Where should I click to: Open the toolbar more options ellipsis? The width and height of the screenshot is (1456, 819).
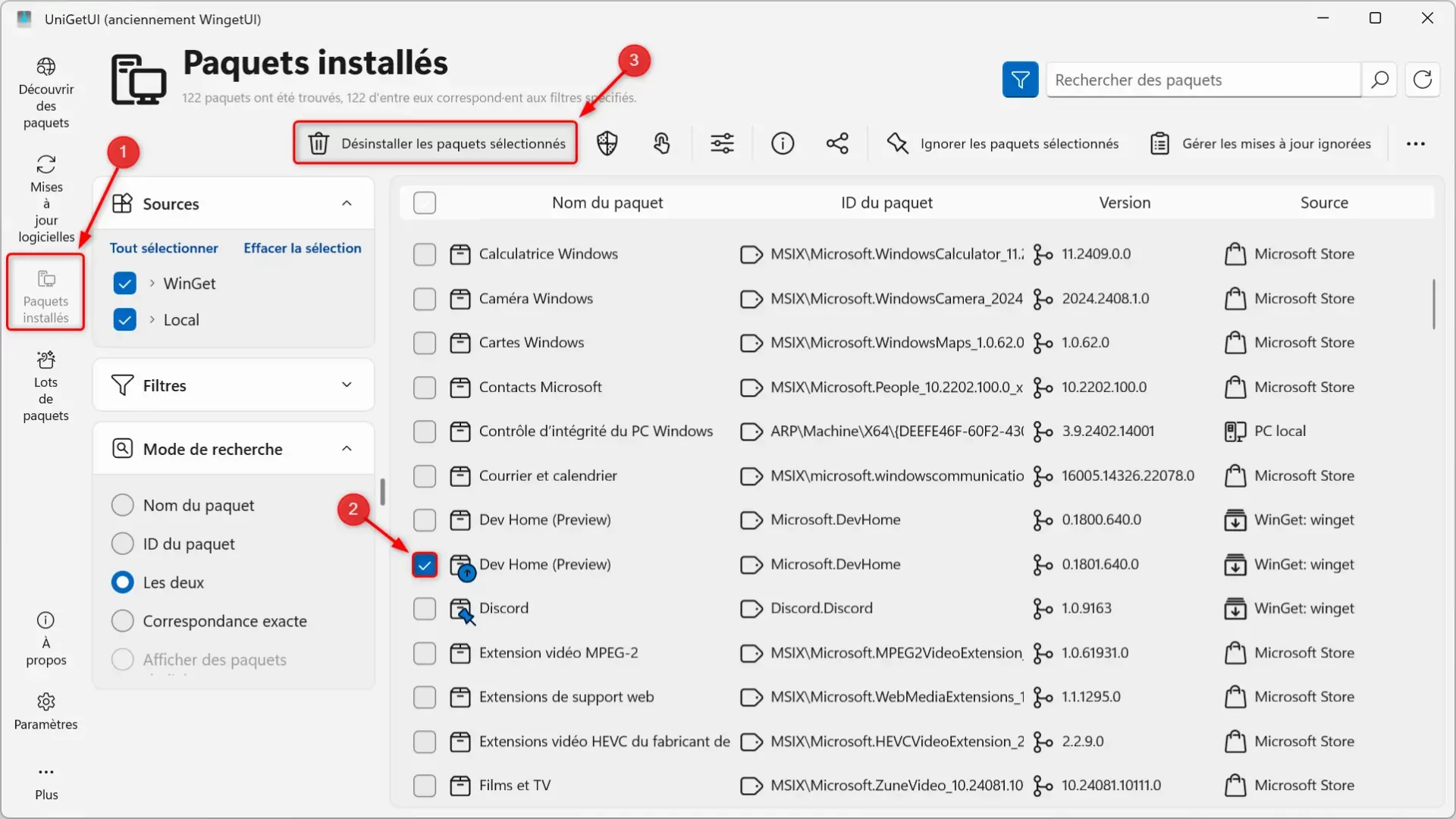[1415, 143]
